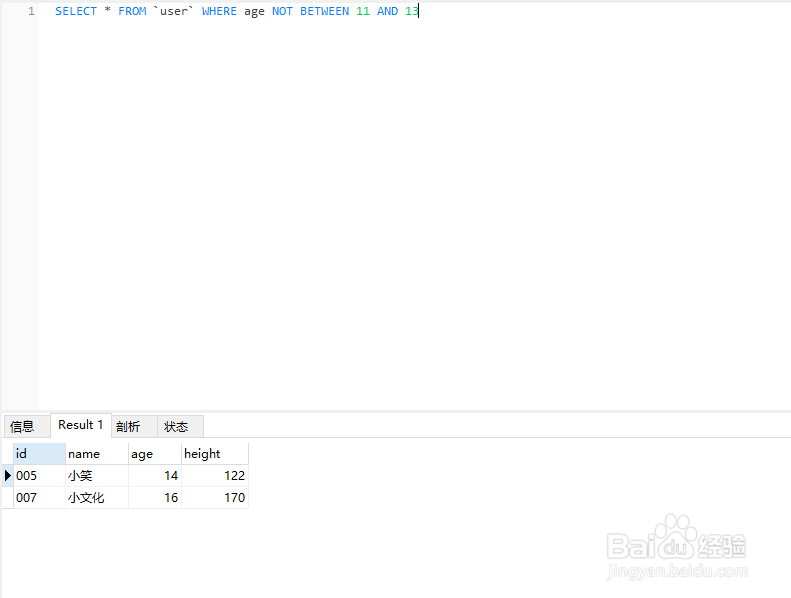Click the id column header

click(x=39, y=454)
